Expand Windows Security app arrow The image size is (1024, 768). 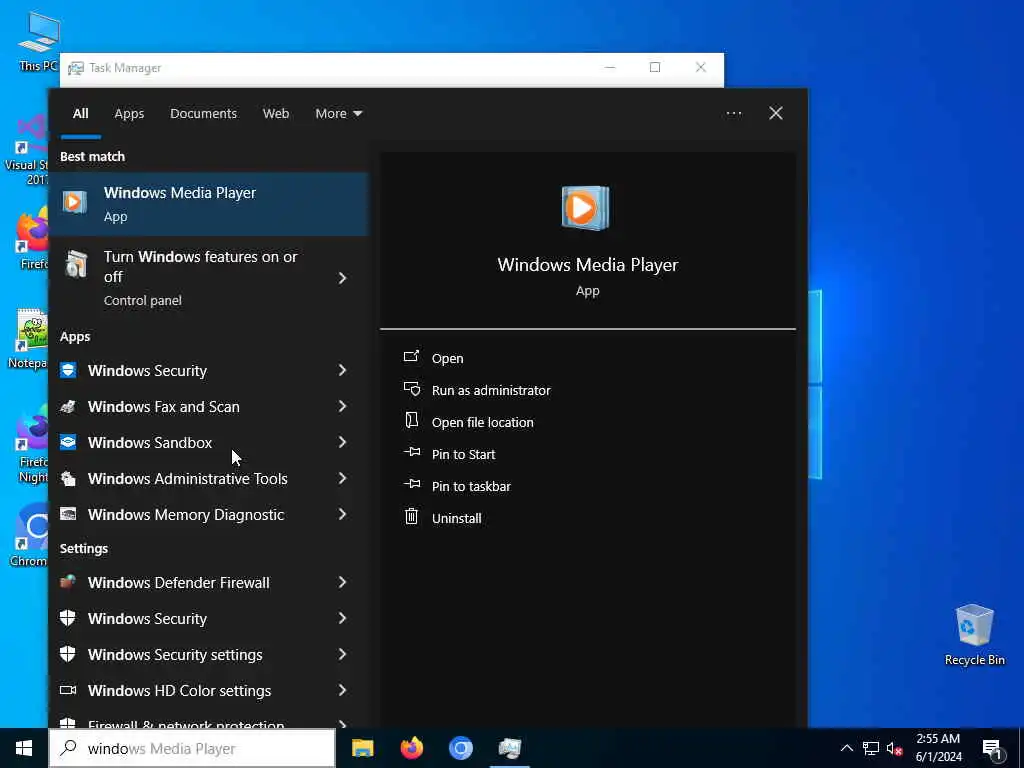[342, 370]
